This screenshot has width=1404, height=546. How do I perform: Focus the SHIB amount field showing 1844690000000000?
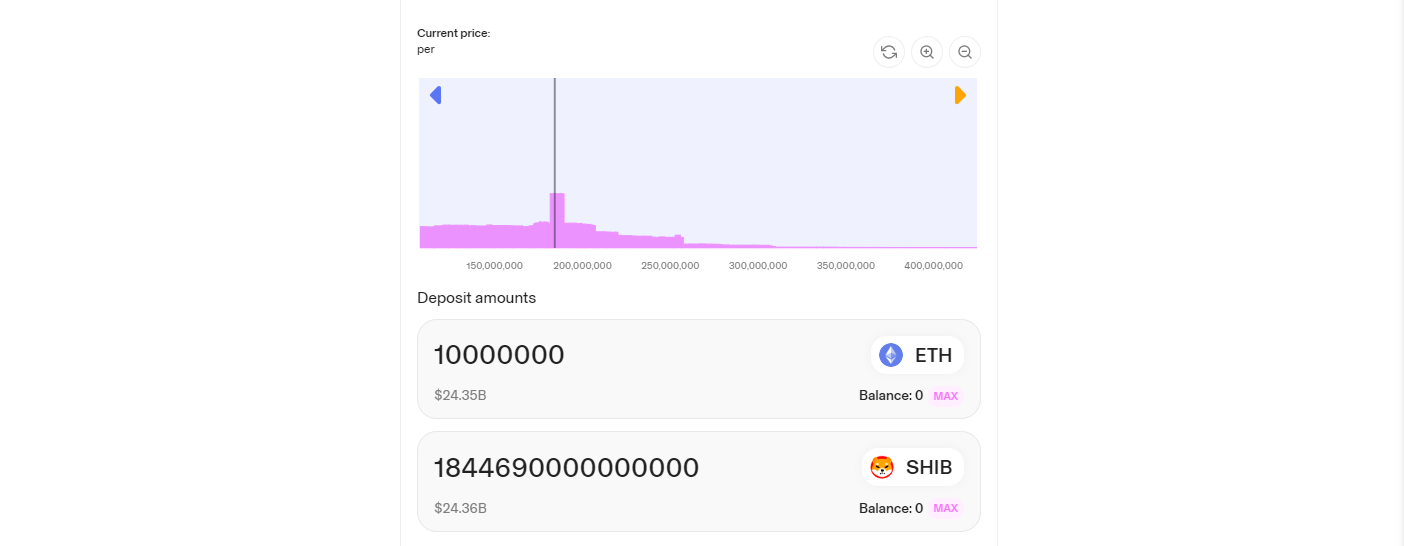(566, 467)
